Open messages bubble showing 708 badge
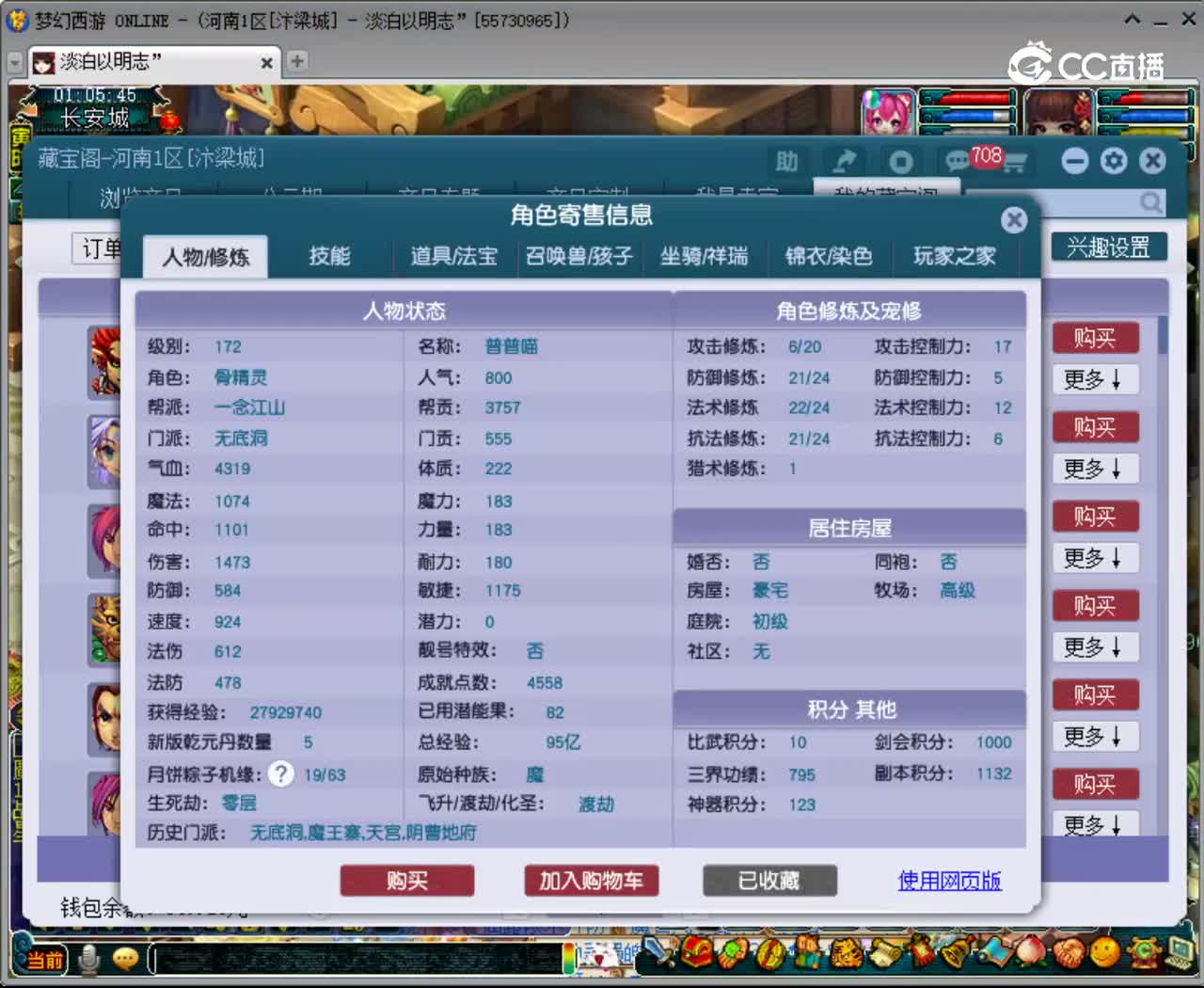This screenshot has height=988, width=1204. click(958, 162)
